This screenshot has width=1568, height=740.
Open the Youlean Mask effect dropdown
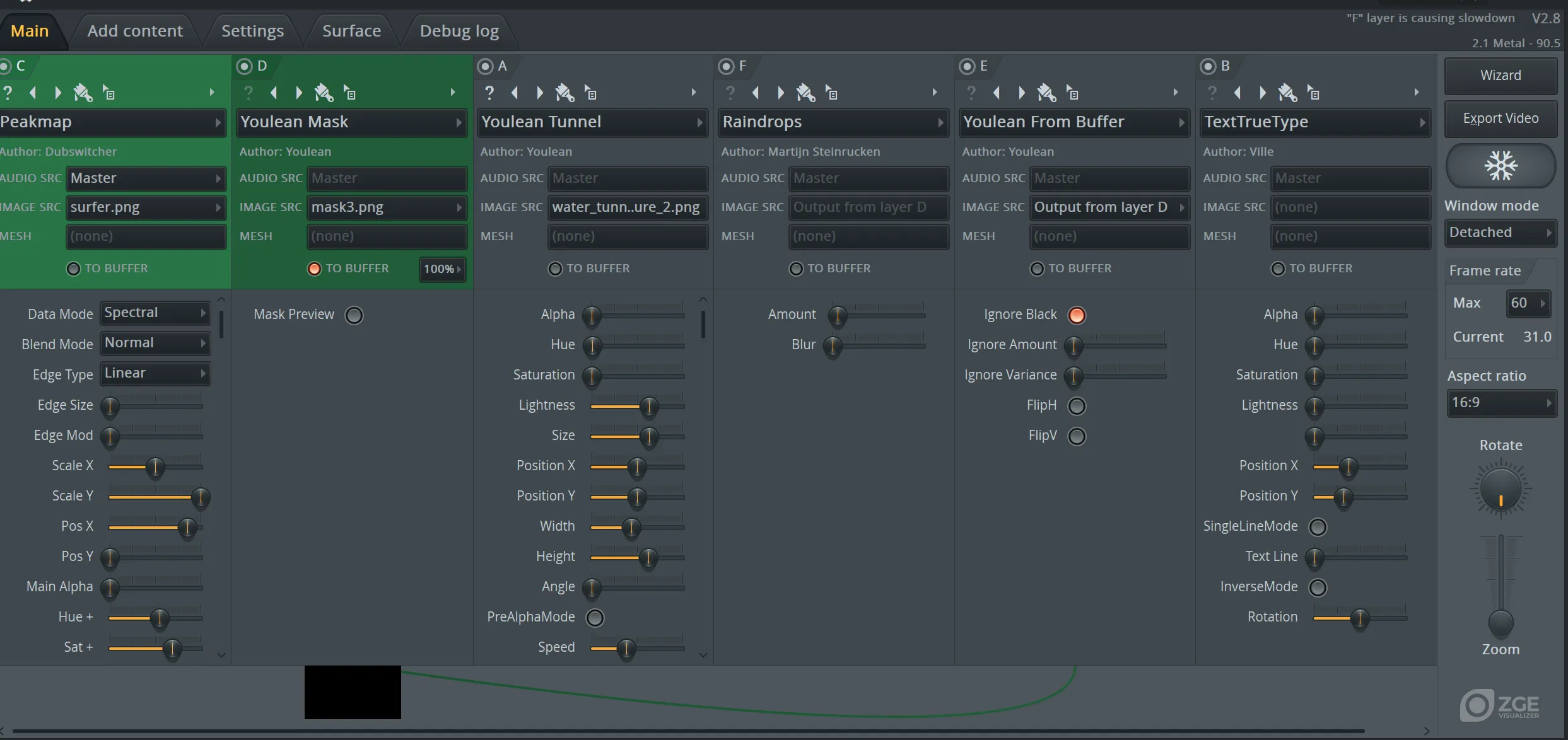click(351, 122)
